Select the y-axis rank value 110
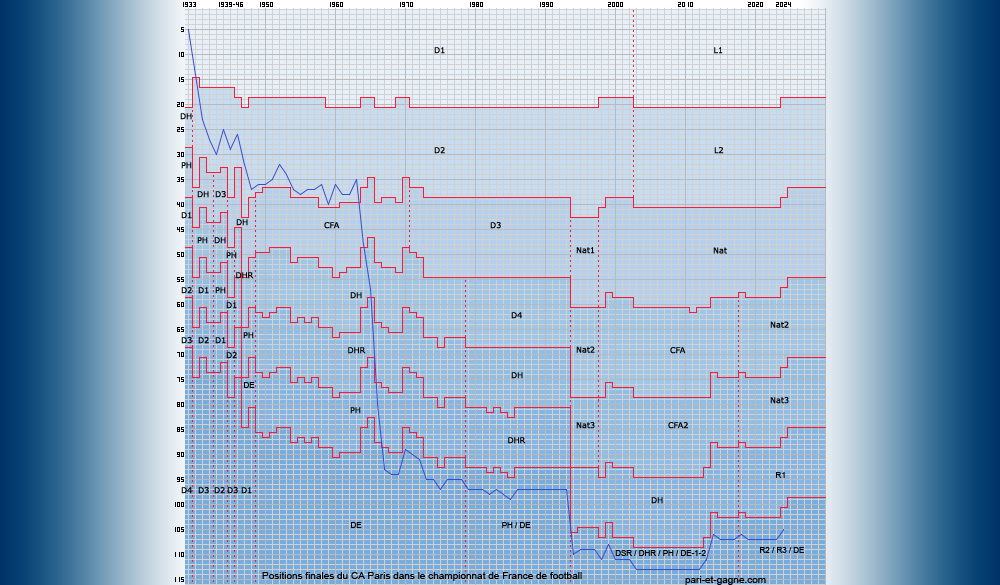This screenshot has height=585, width=1000. pyautogui.click(x=179, y=554)
